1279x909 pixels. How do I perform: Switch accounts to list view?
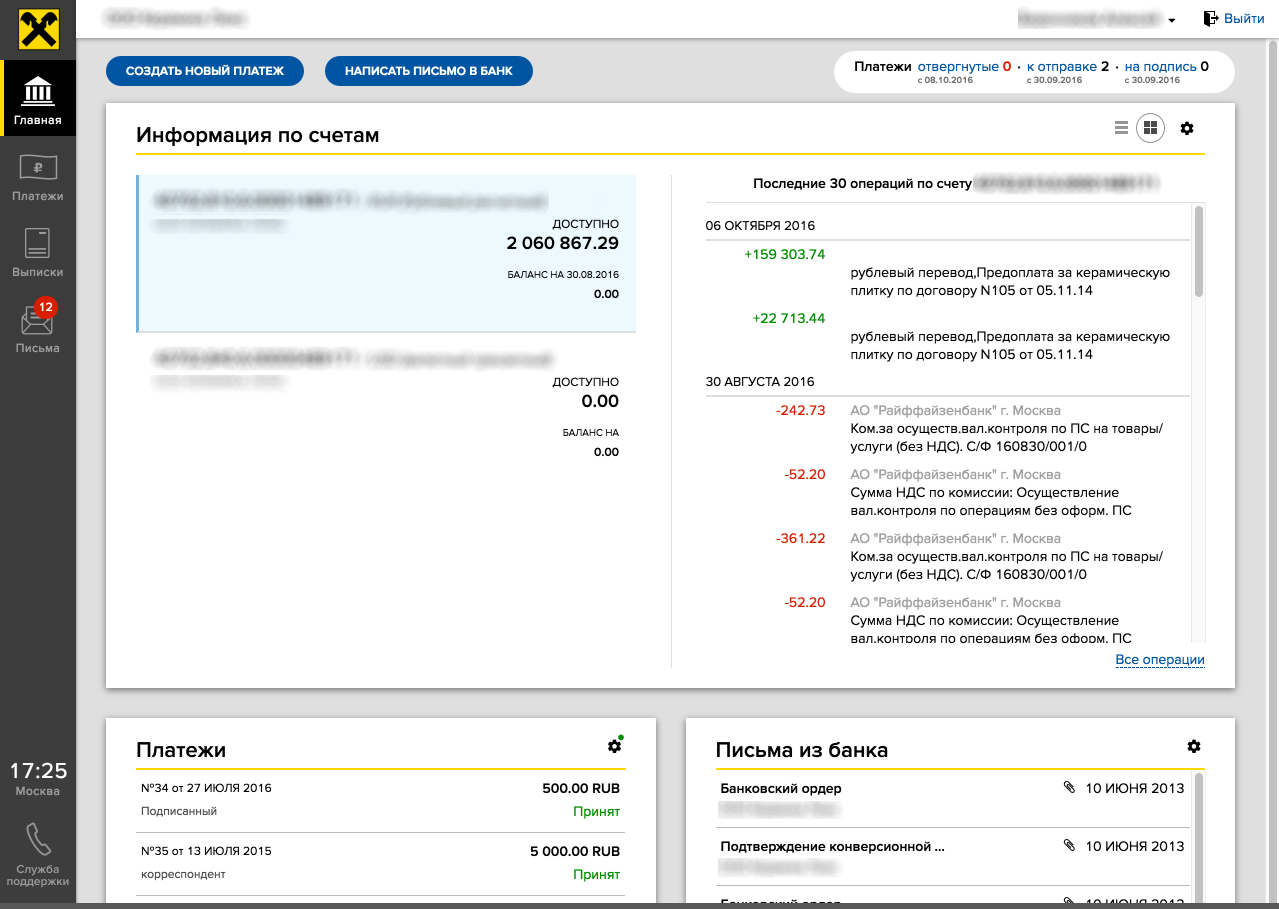click(1121, 128)
